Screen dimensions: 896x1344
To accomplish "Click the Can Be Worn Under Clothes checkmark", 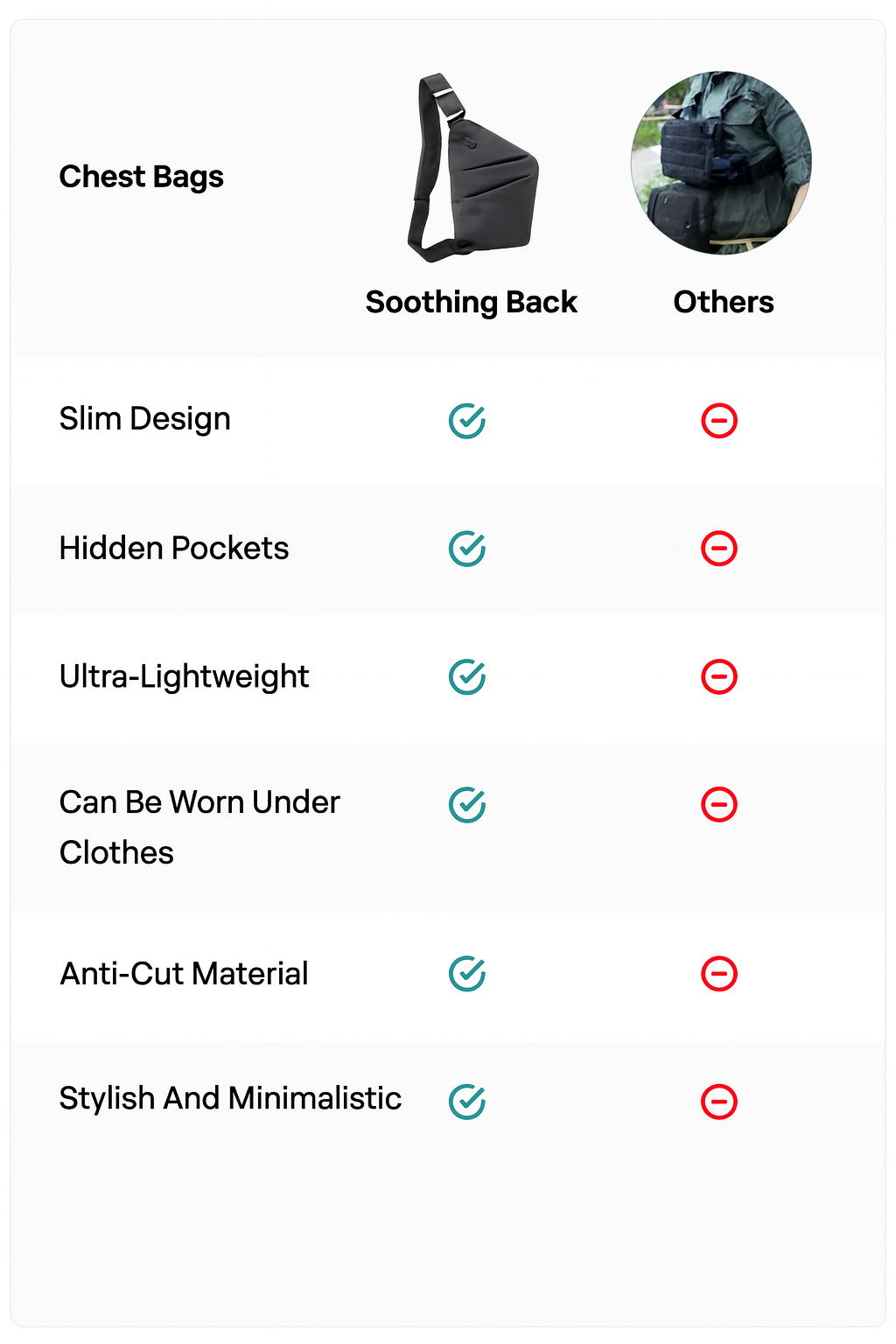I will 467,805.
